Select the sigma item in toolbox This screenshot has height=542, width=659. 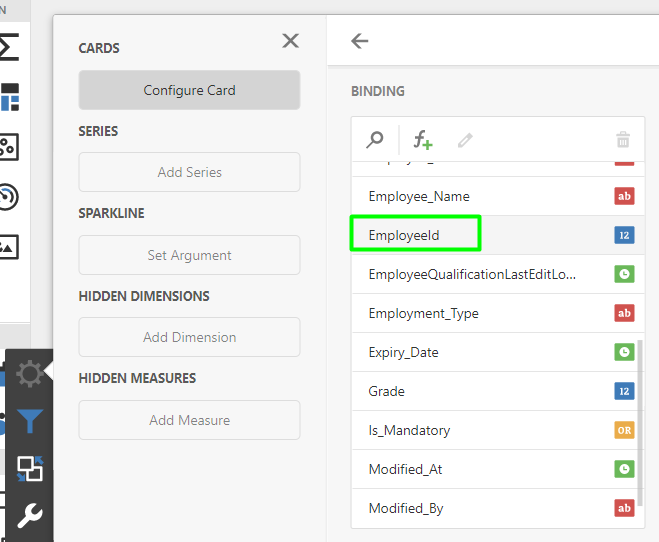point(9,47)
